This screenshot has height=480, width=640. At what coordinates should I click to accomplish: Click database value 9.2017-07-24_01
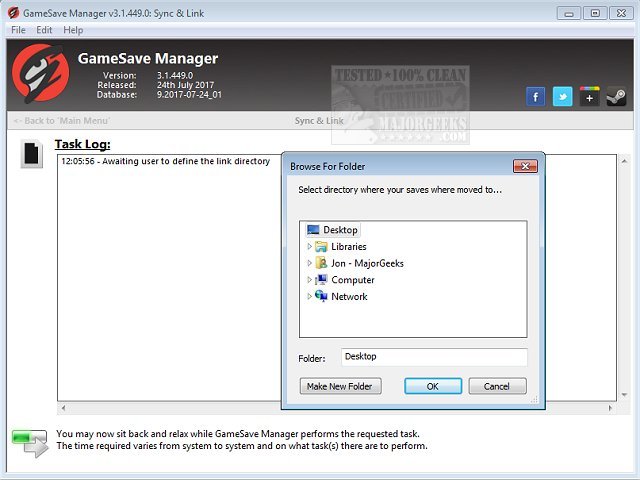(x=189, y=95)
